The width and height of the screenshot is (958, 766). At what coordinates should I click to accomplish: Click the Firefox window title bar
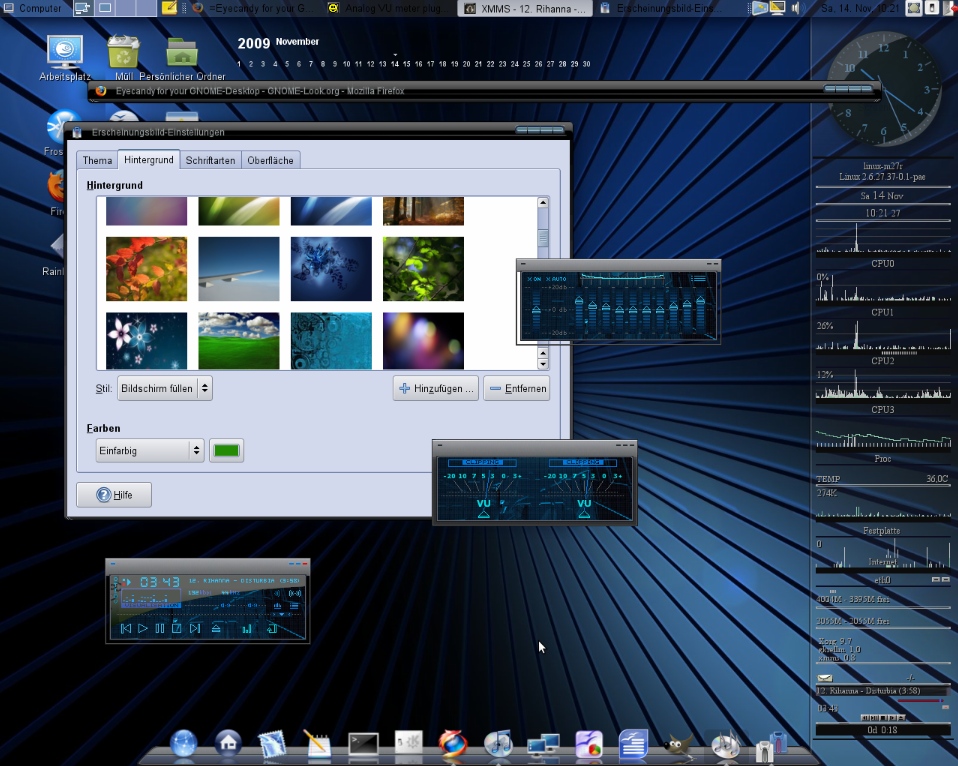[x=483, y=91]
